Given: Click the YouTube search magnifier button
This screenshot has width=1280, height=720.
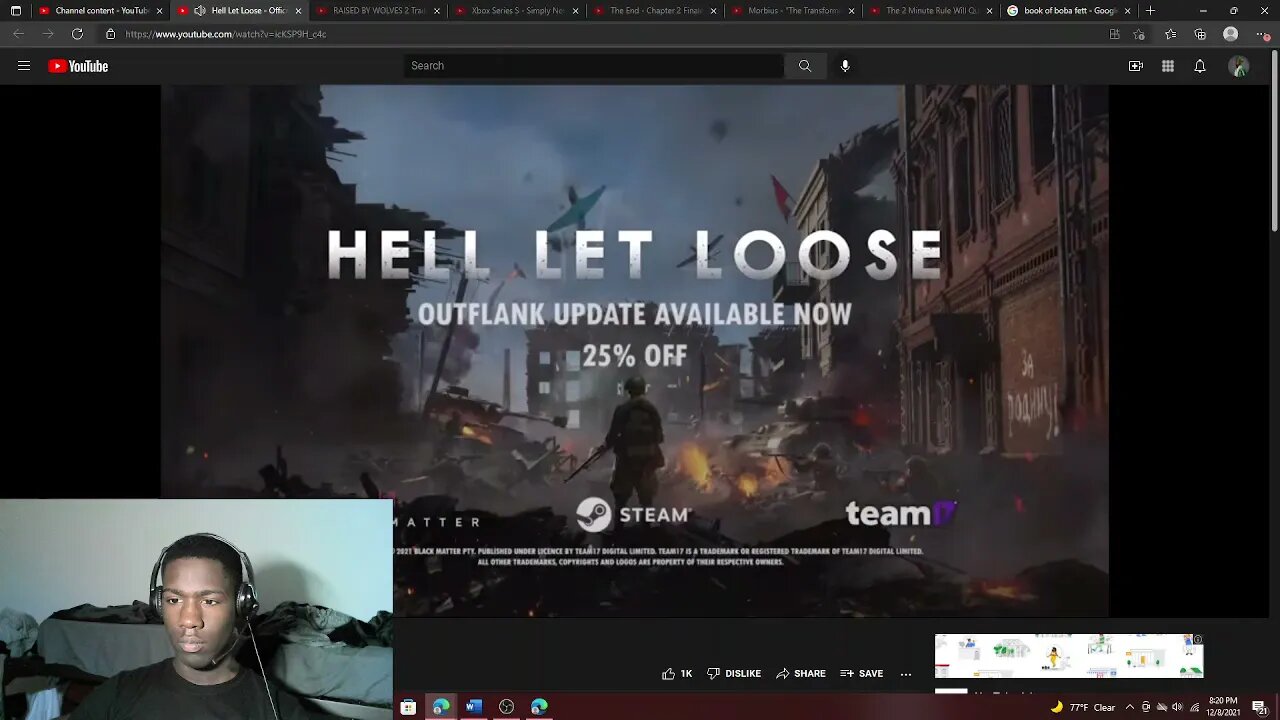Looking at the screenshot, I should click(805, 66).
